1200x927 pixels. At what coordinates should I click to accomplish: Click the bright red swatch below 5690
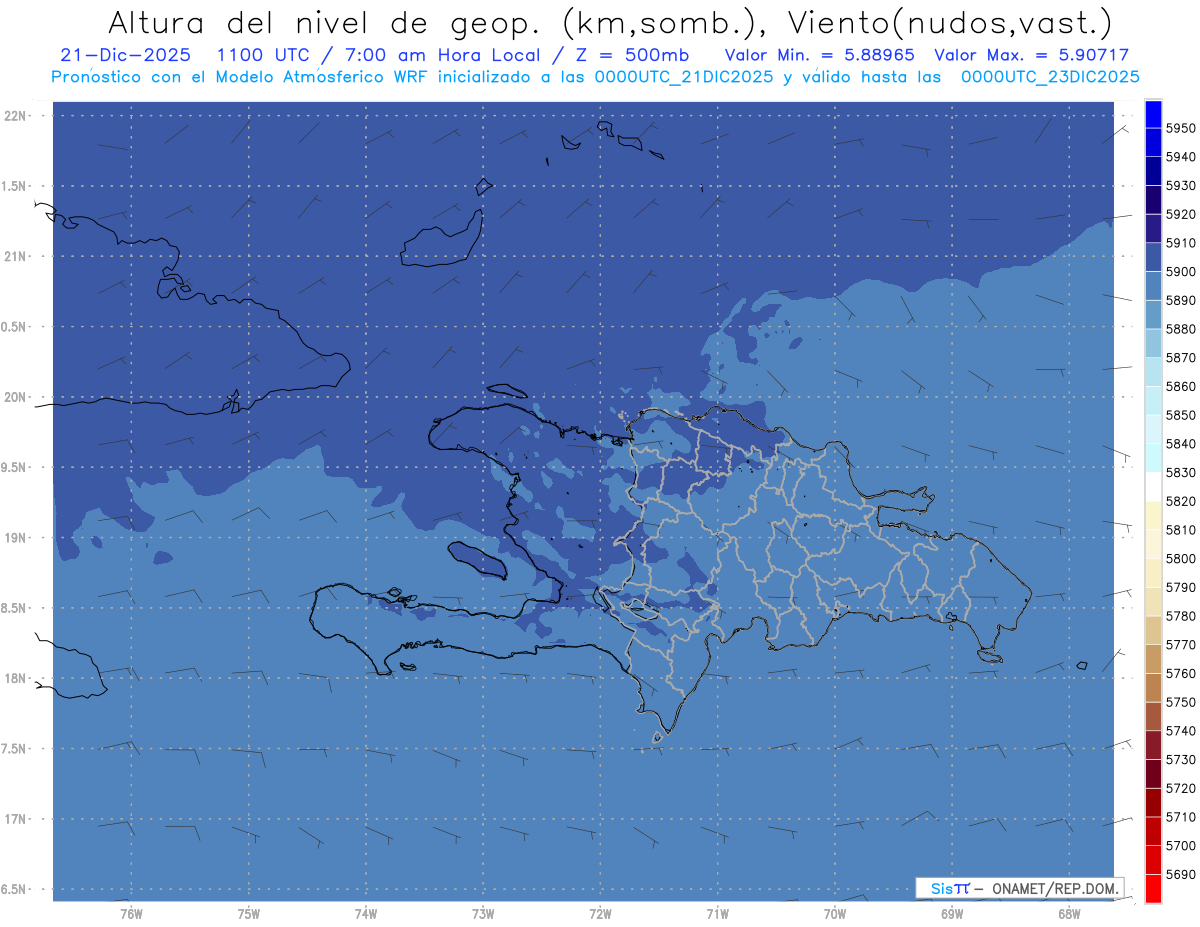[x=1153, y=888]
